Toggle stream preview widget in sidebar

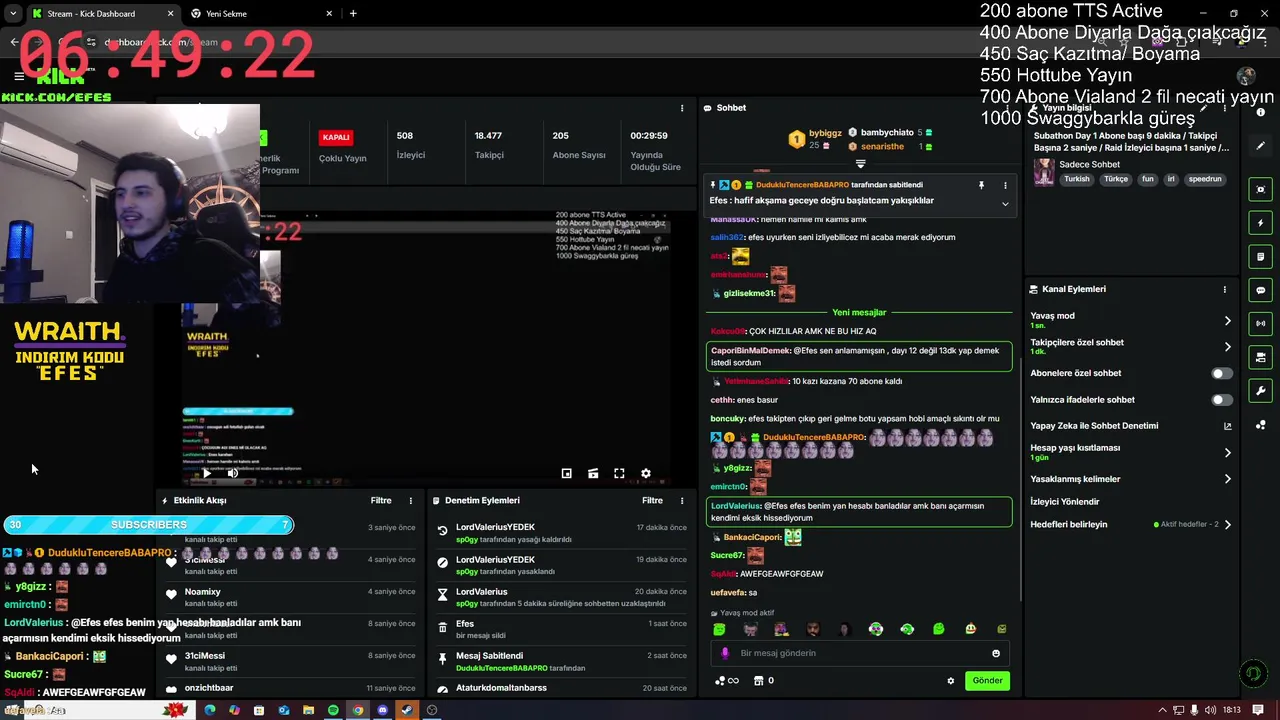pyautogui.click(x=1260, y=189)
